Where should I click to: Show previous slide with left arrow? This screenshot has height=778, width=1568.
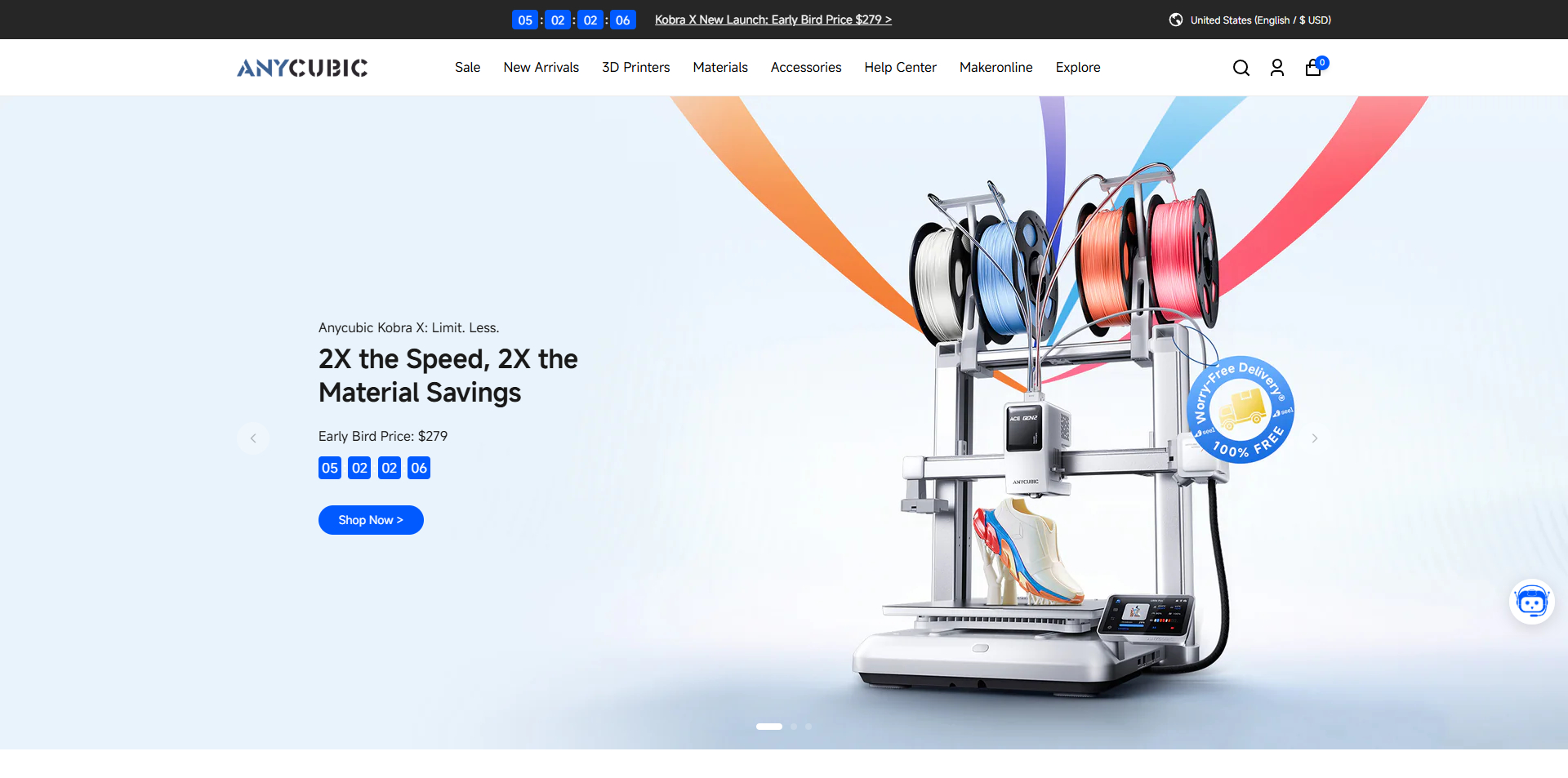click(253, 438)
